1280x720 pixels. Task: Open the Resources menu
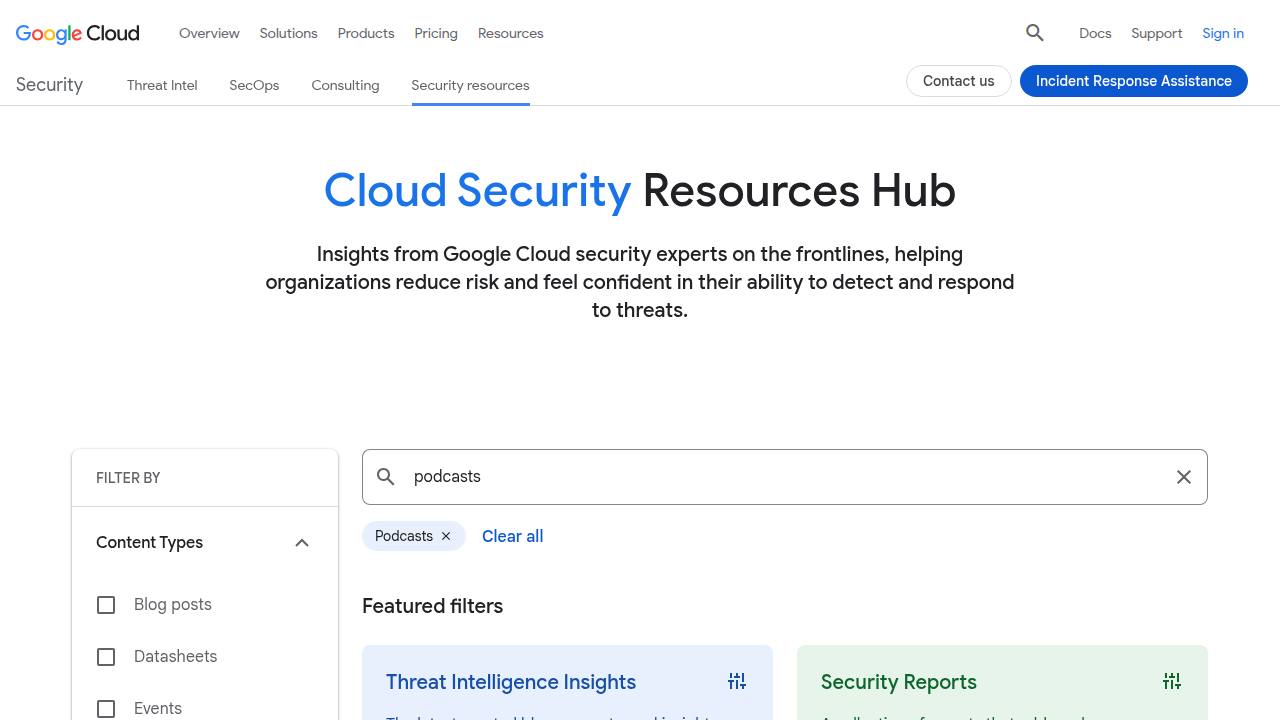click(x=510, y=33)
